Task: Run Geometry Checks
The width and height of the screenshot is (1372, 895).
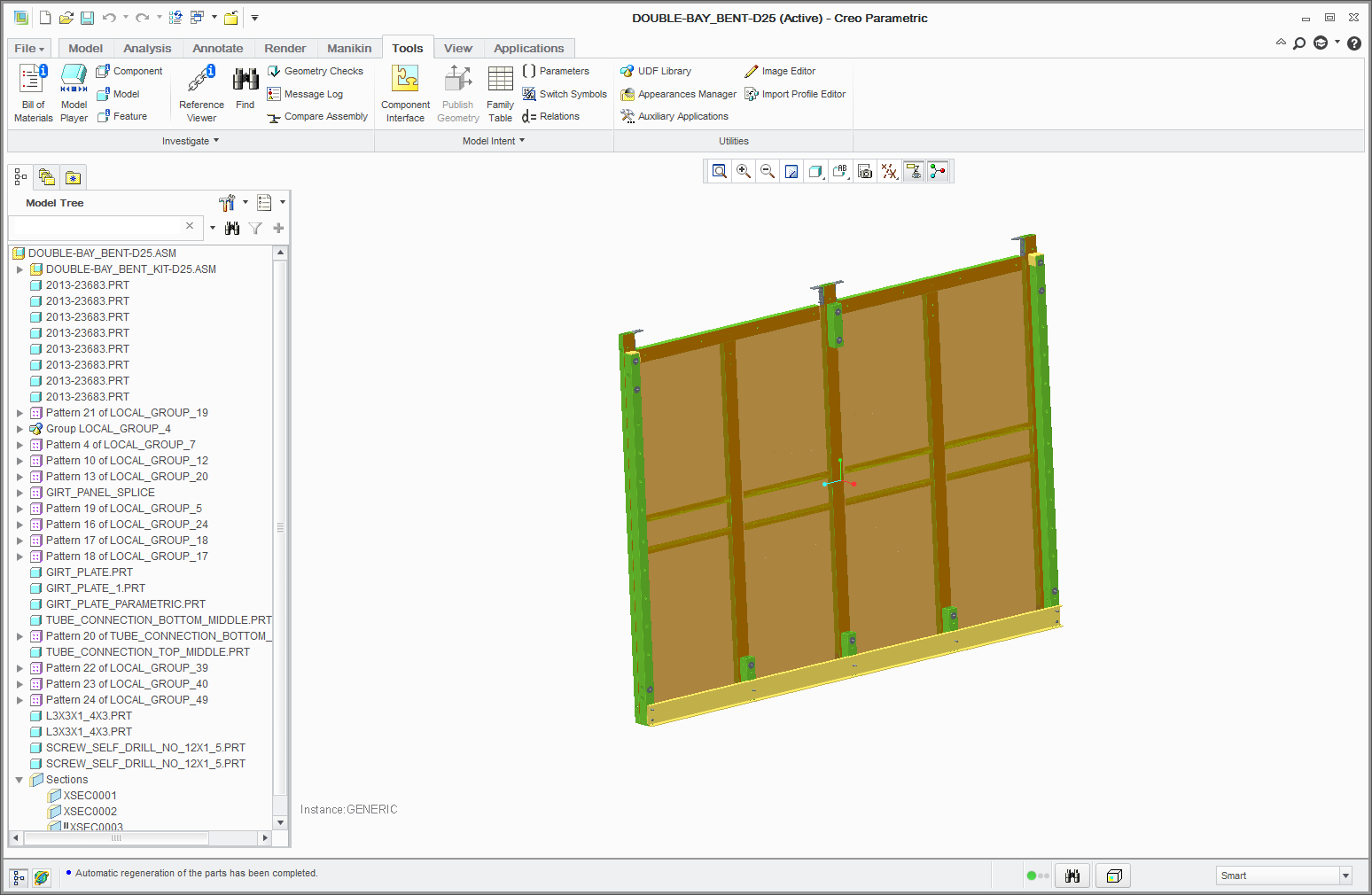Action: (x=316, y=71)
